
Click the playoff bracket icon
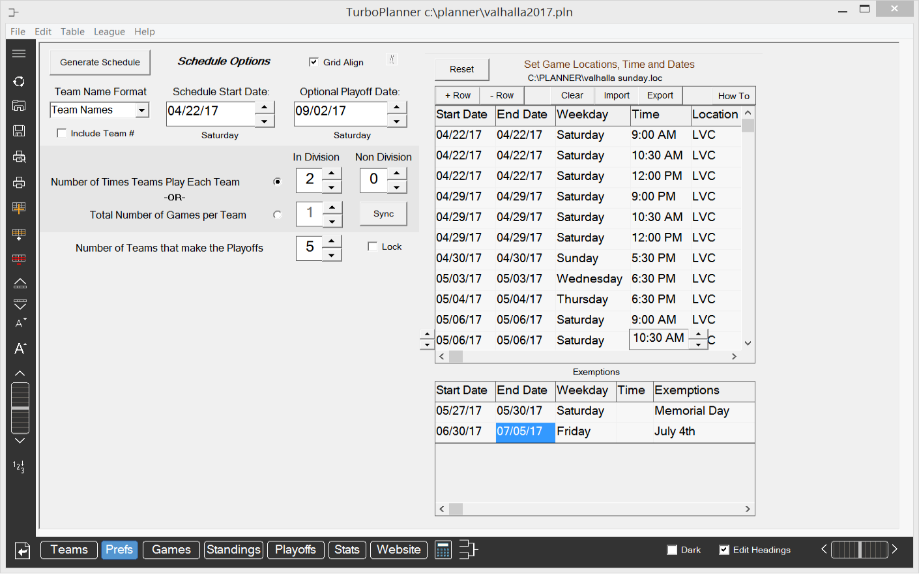[x=469, y=550]
